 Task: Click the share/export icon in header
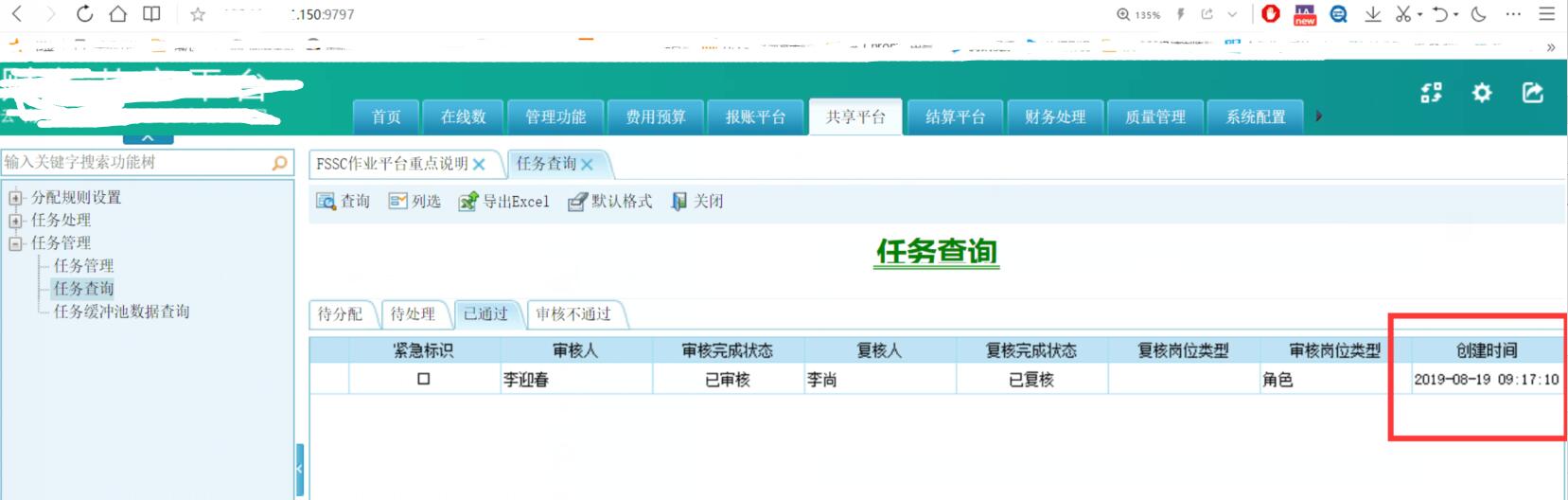click(1533, 93)
